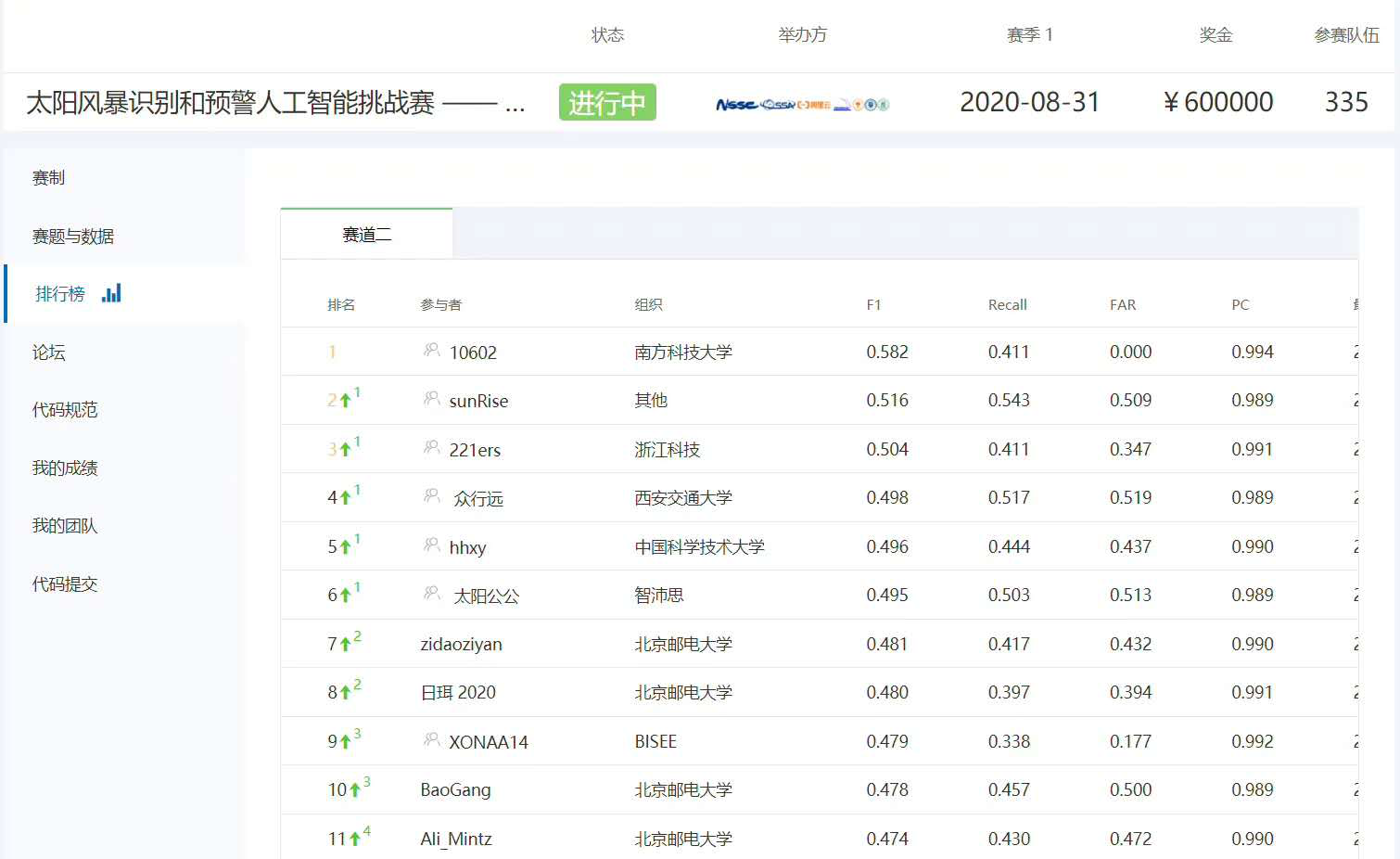Click the organizer logos under 举办方
This screenshot has width=1400, height=859.
tap(802, 104)
